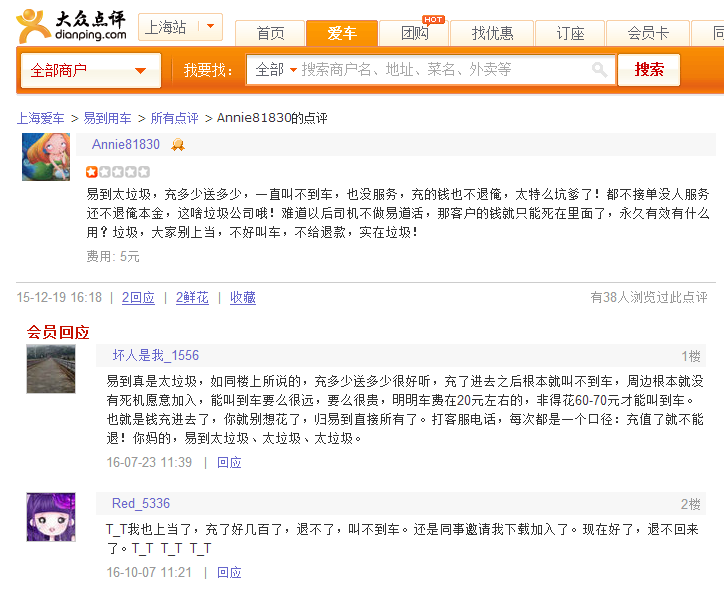The image size is (724, 592).
Task: Open the 团购 tab
Action: coord(414,33)
